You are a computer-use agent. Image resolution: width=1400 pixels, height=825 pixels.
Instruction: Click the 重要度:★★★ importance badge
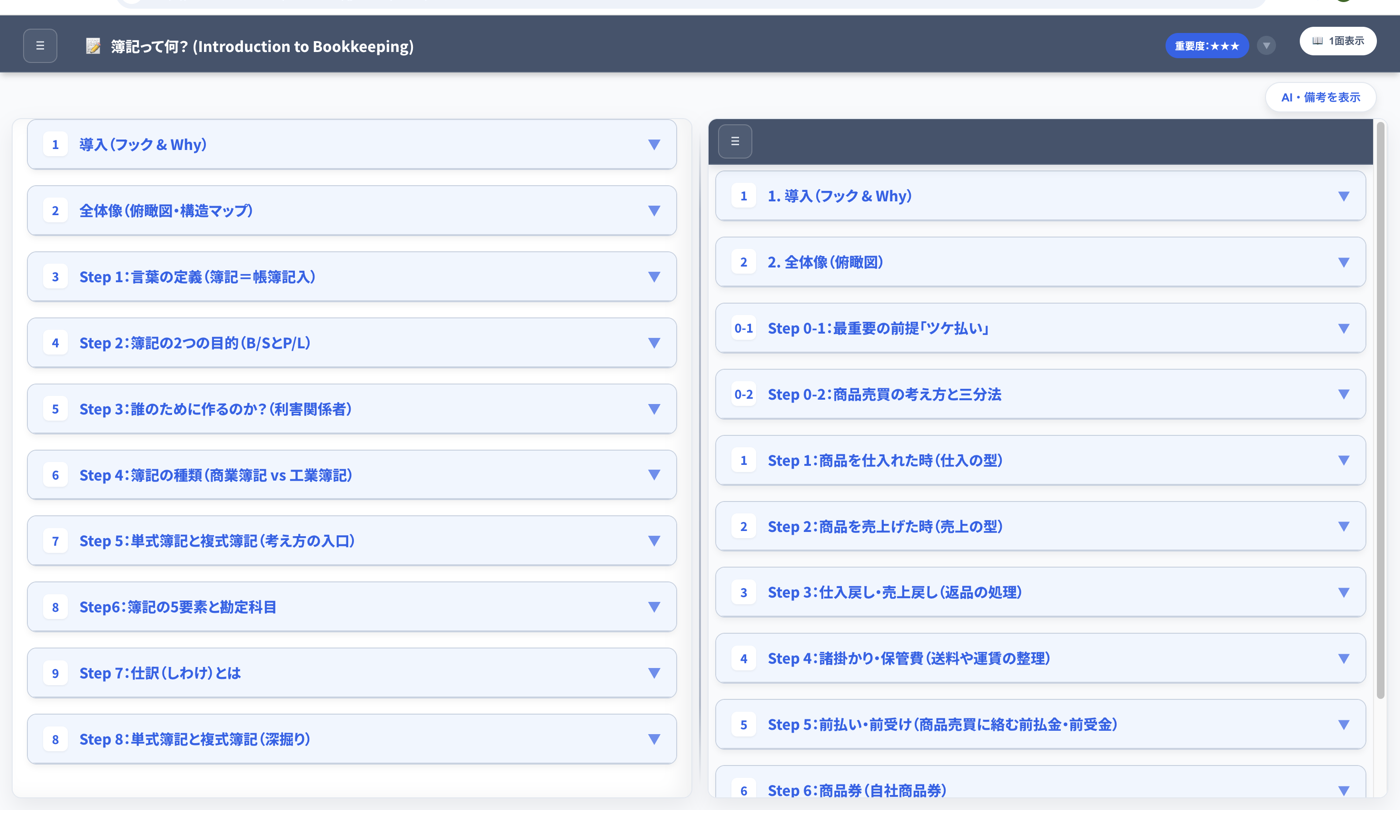1207,46
